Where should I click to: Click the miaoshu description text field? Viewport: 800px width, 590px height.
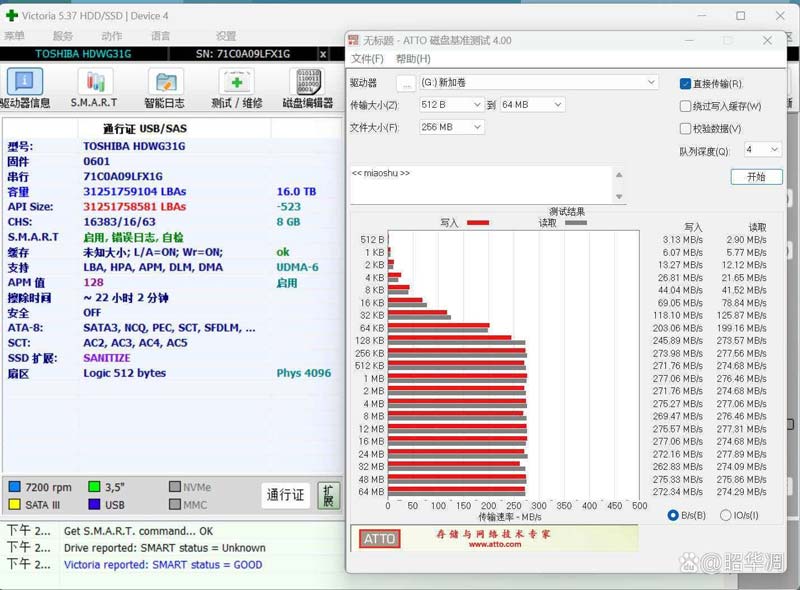click(x=480, y=184)
